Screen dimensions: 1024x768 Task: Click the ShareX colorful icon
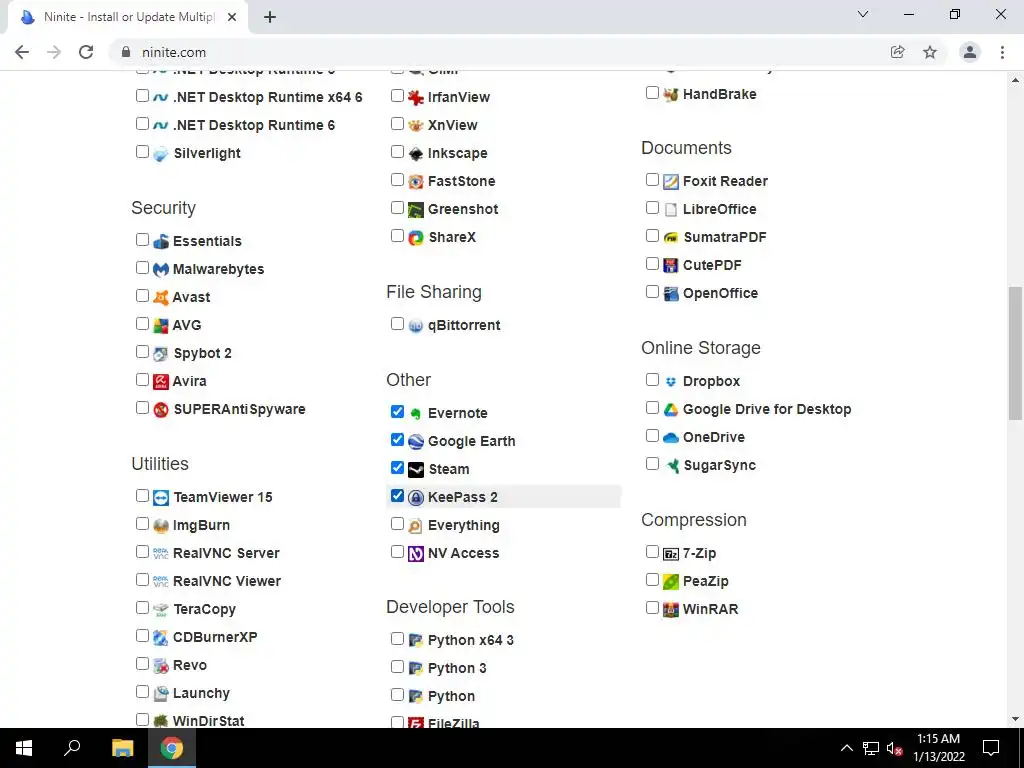[415, 238]
